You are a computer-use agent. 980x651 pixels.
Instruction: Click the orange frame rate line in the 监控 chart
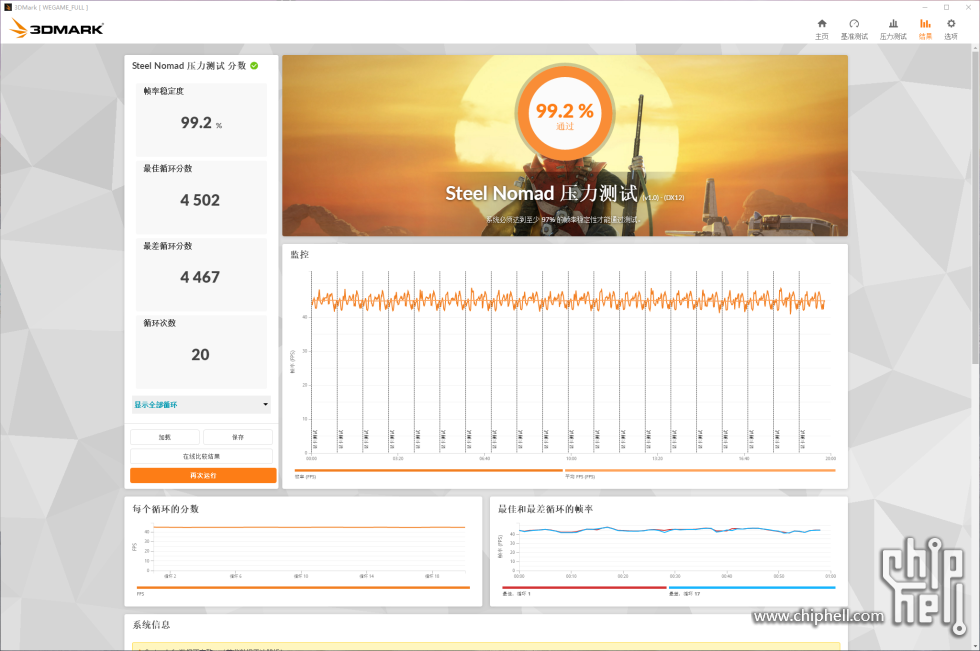coord(568,301)
